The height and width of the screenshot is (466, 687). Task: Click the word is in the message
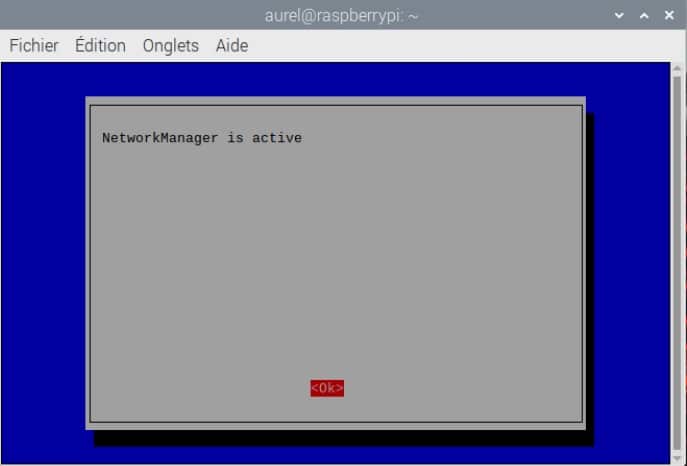pos(235,138)
